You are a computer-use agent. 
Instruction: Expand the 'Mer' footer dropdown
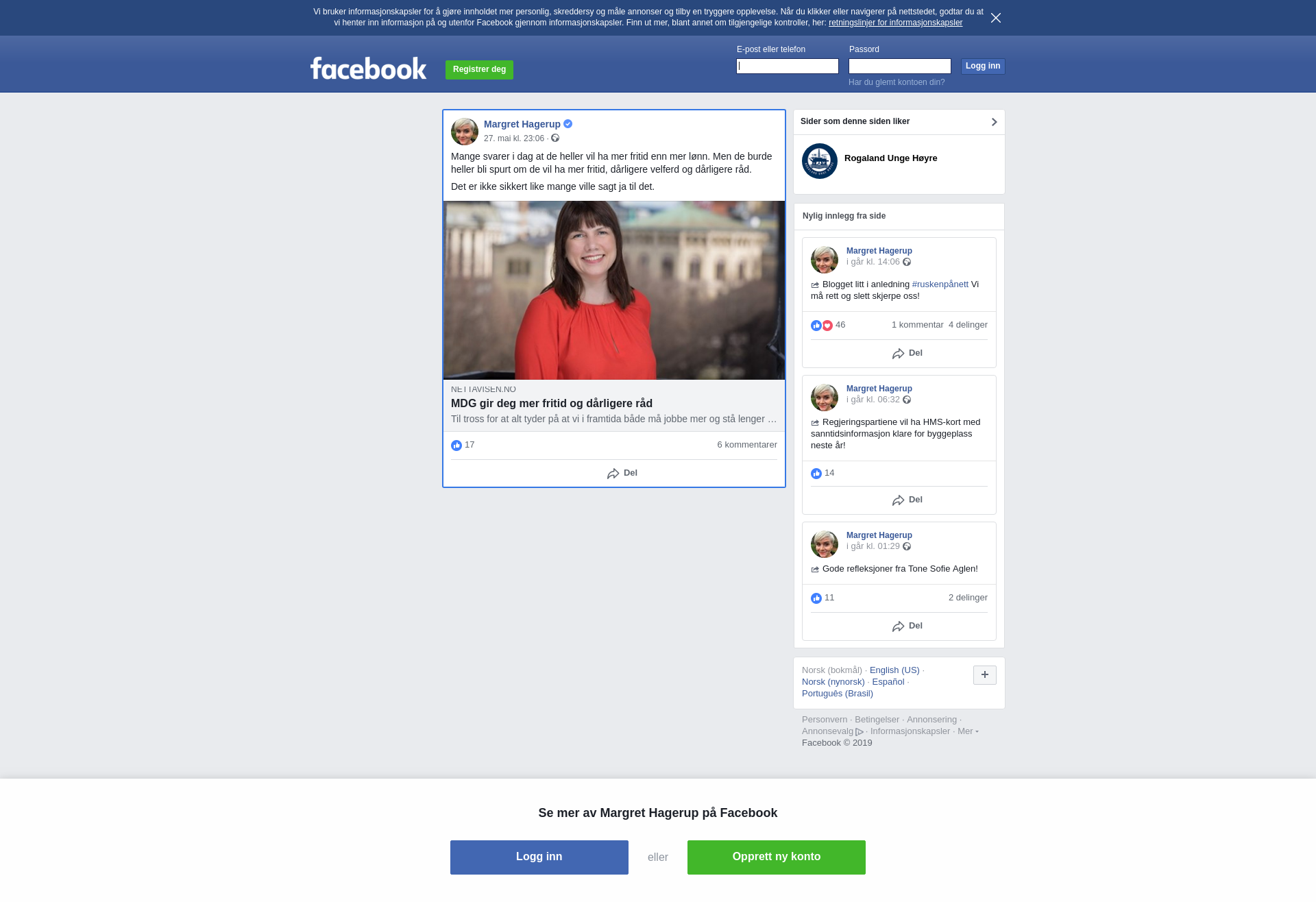point(968,731)
